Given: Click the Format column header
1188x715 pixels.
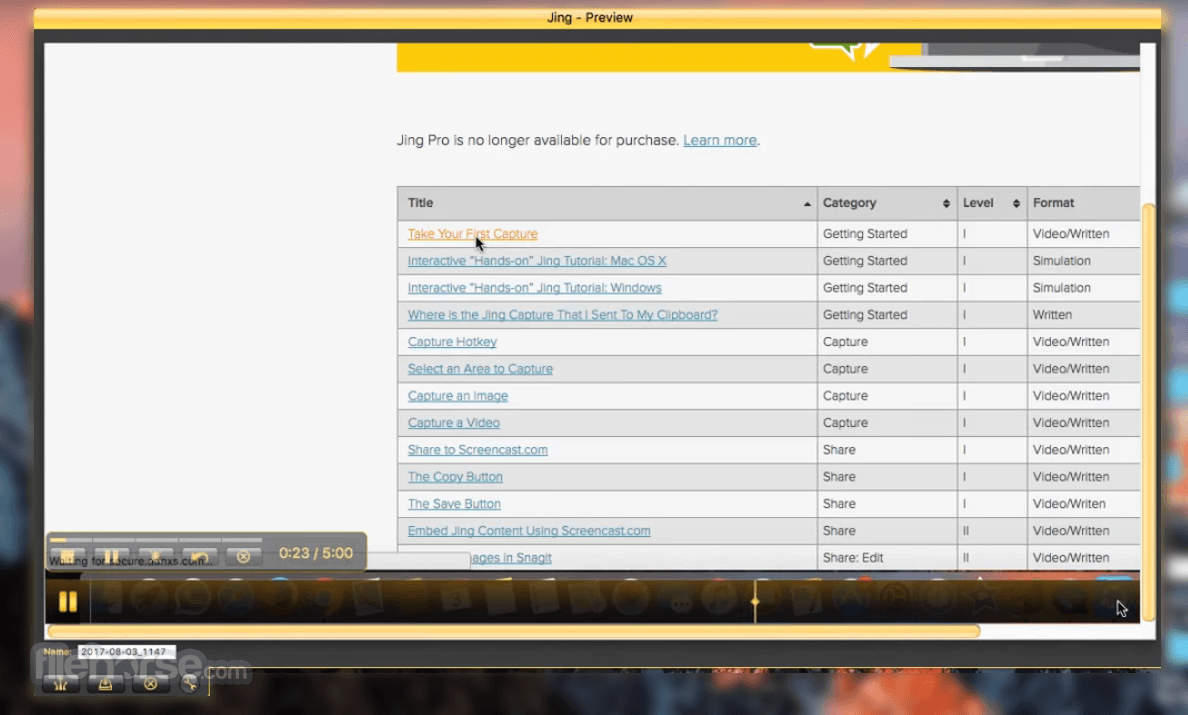Looking at the screenshot, I should point(1083,203).
